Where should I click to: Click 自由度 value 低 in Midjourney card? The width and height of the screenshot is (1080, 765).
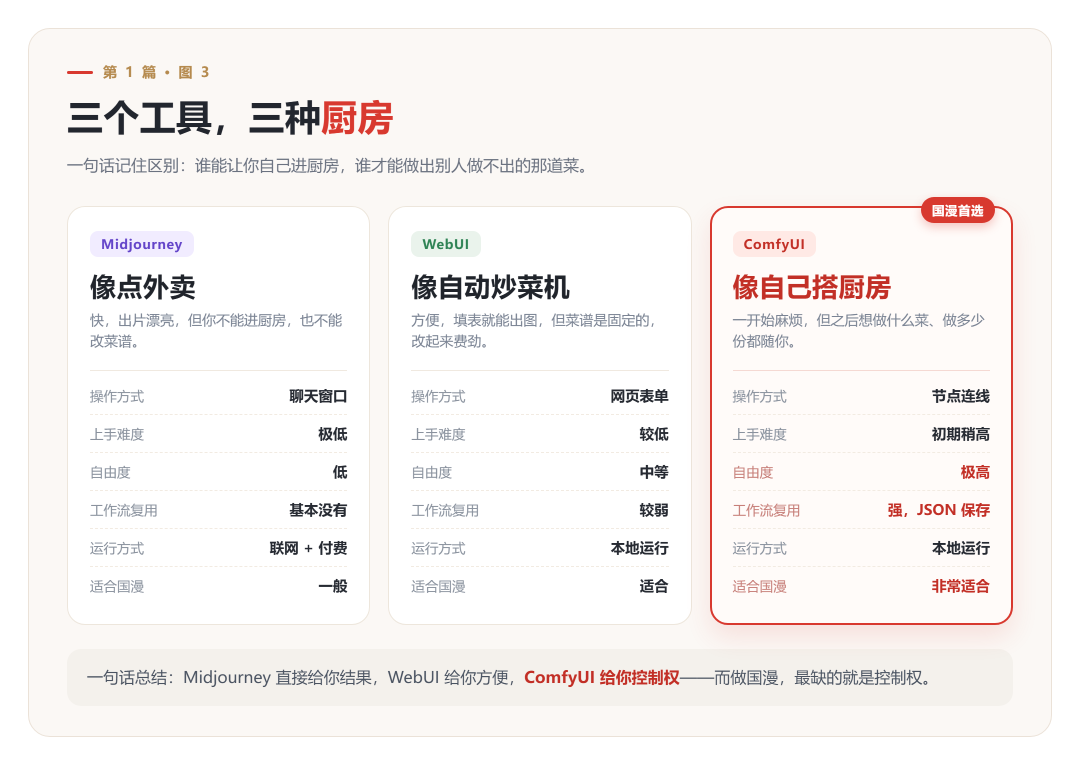(x=340, y=472)
